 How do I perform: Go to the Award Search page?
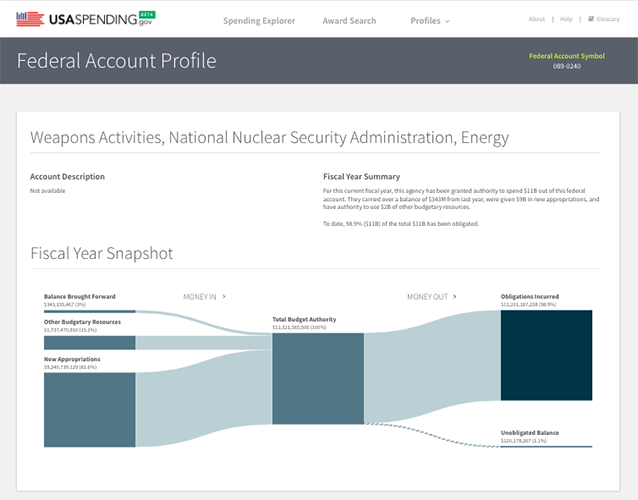pyautogui.click(x=349, y=21)
